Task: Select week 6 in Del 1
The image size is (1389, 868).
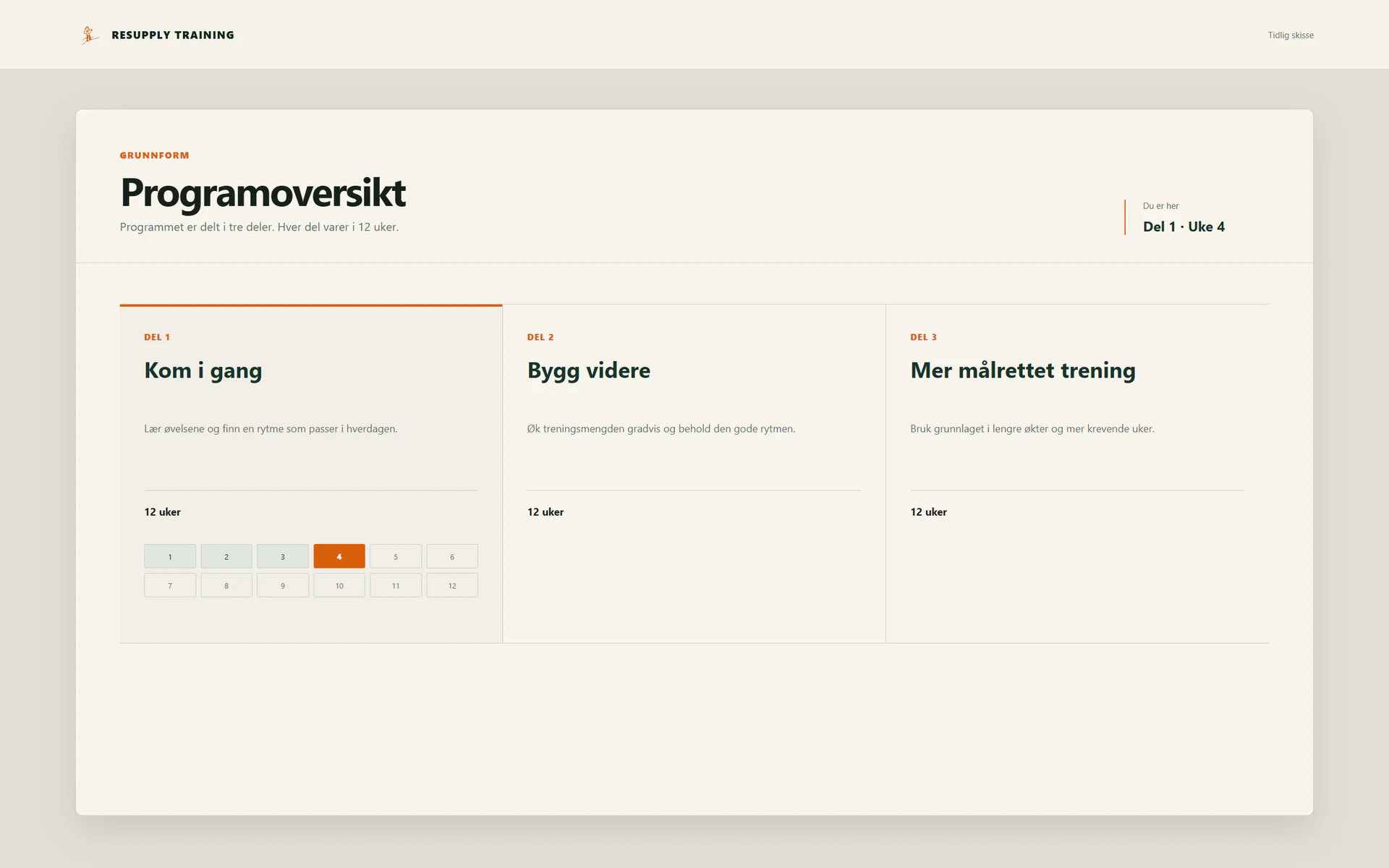Action: click(x=452, y=556)
